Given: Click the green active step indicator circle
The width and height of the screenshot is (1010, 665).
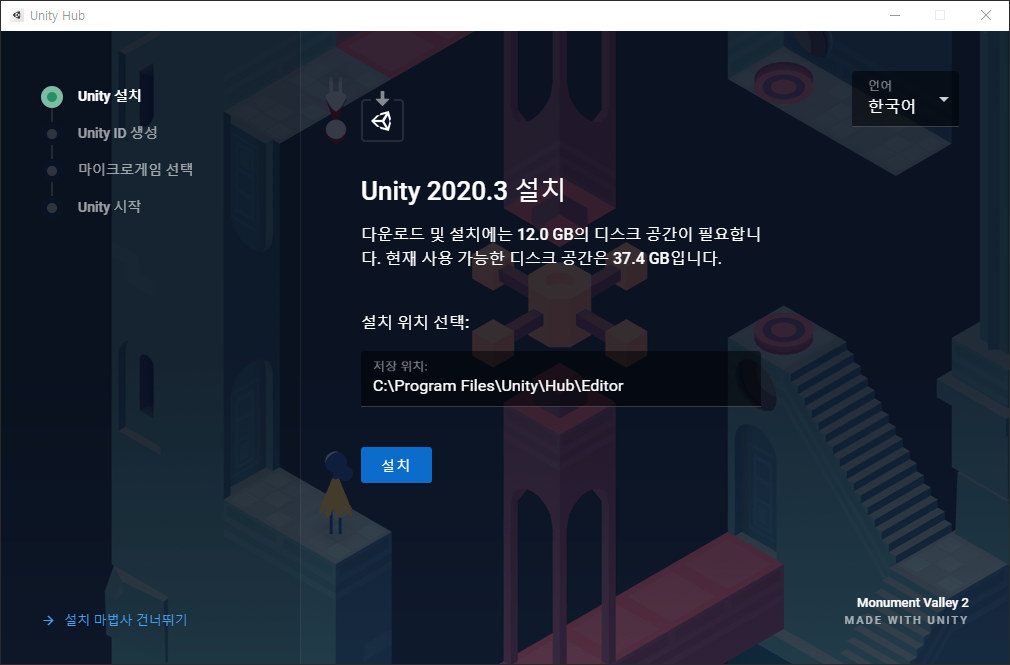Looking at the screenshot, I should (x=52, y=97).
